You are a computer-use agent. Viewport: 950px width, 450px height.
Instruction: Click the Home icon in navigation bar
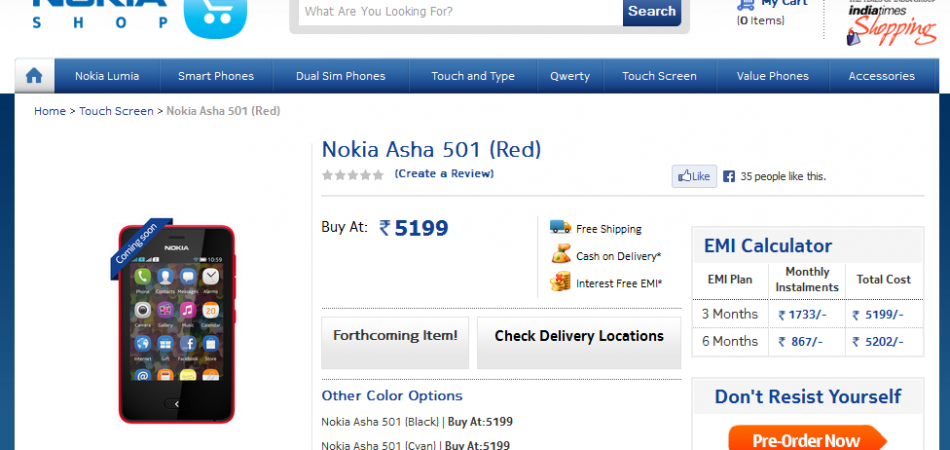click(x=34, y=76)
